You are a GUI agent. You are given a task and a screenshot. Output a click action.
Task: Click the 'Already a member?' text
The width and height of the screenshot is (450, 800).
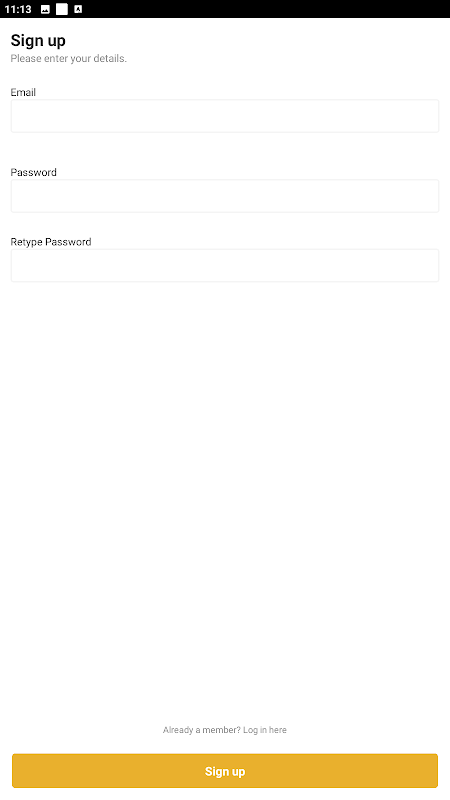pyautogui.click(x=202, y=730)
